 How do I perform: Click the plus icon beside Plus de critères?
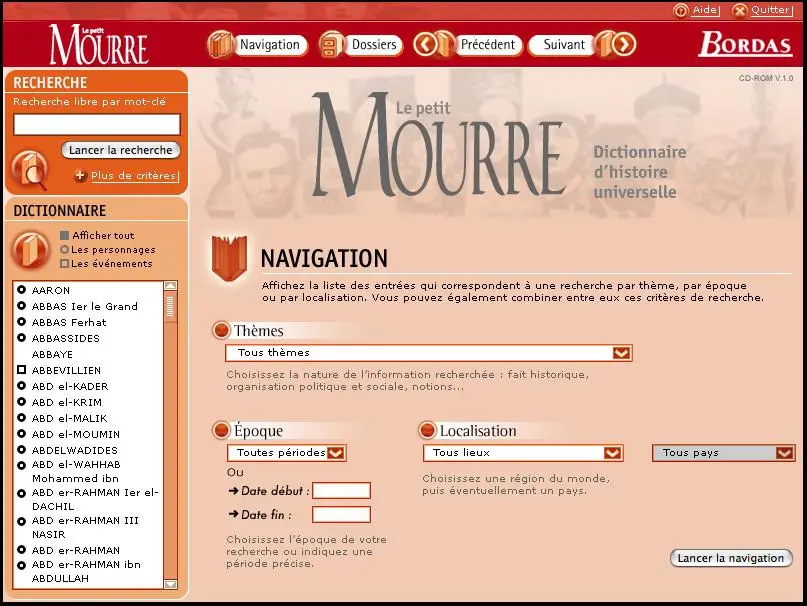80,176
